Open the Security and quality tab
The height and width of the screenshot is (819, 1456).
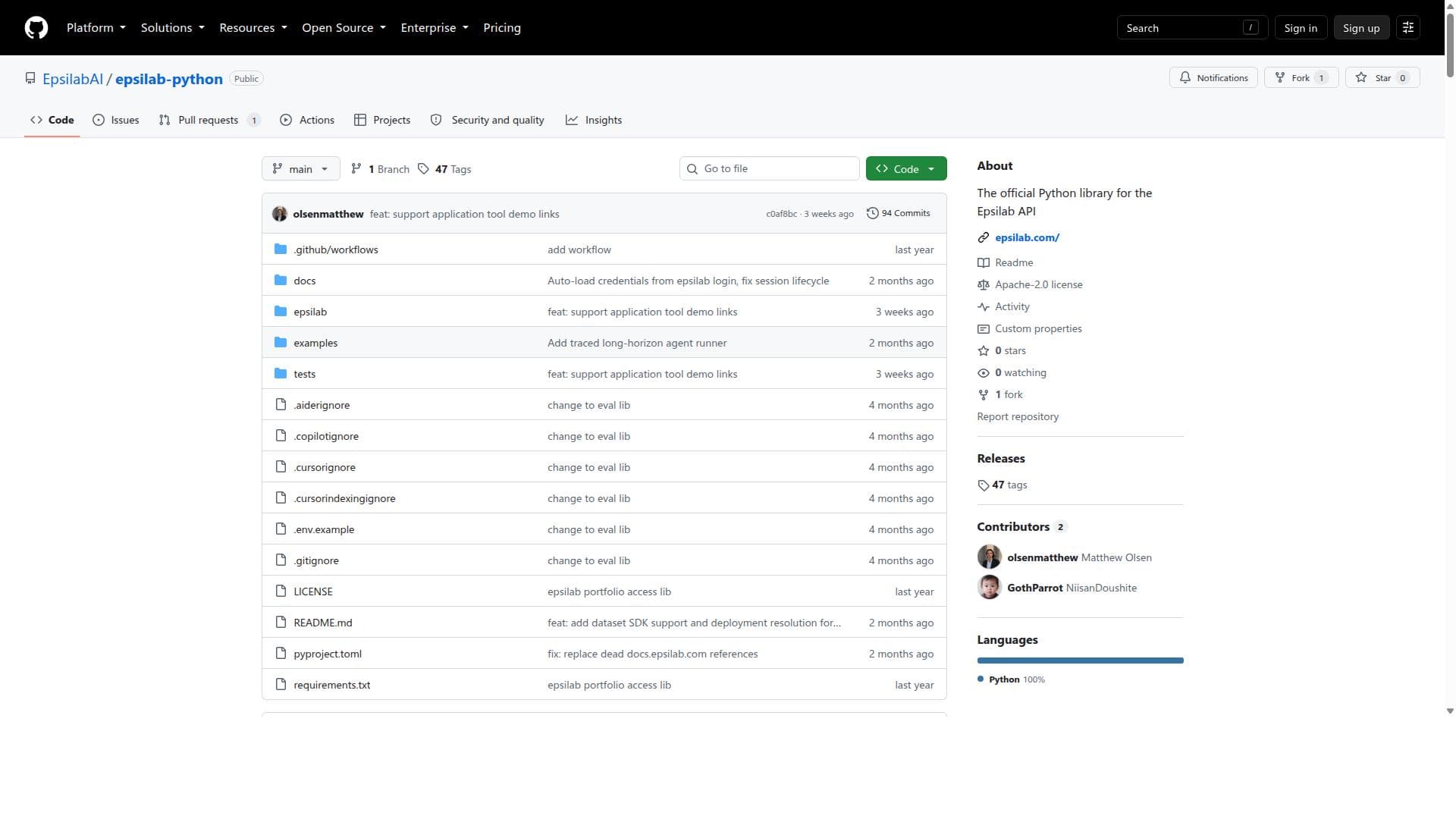[x=488, y=121]
